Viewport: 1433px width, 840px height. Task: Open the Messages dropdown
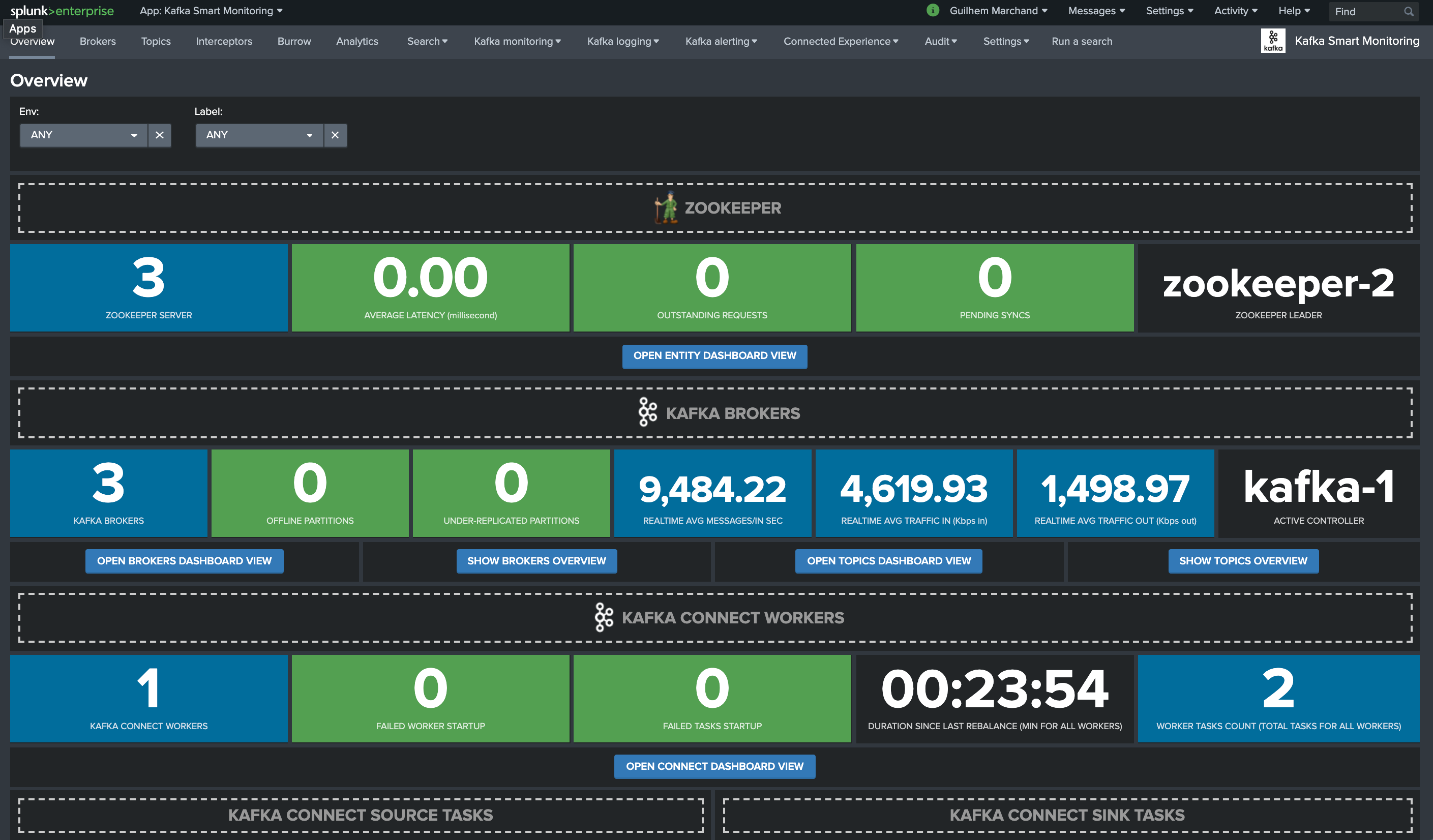[1096, 11]
